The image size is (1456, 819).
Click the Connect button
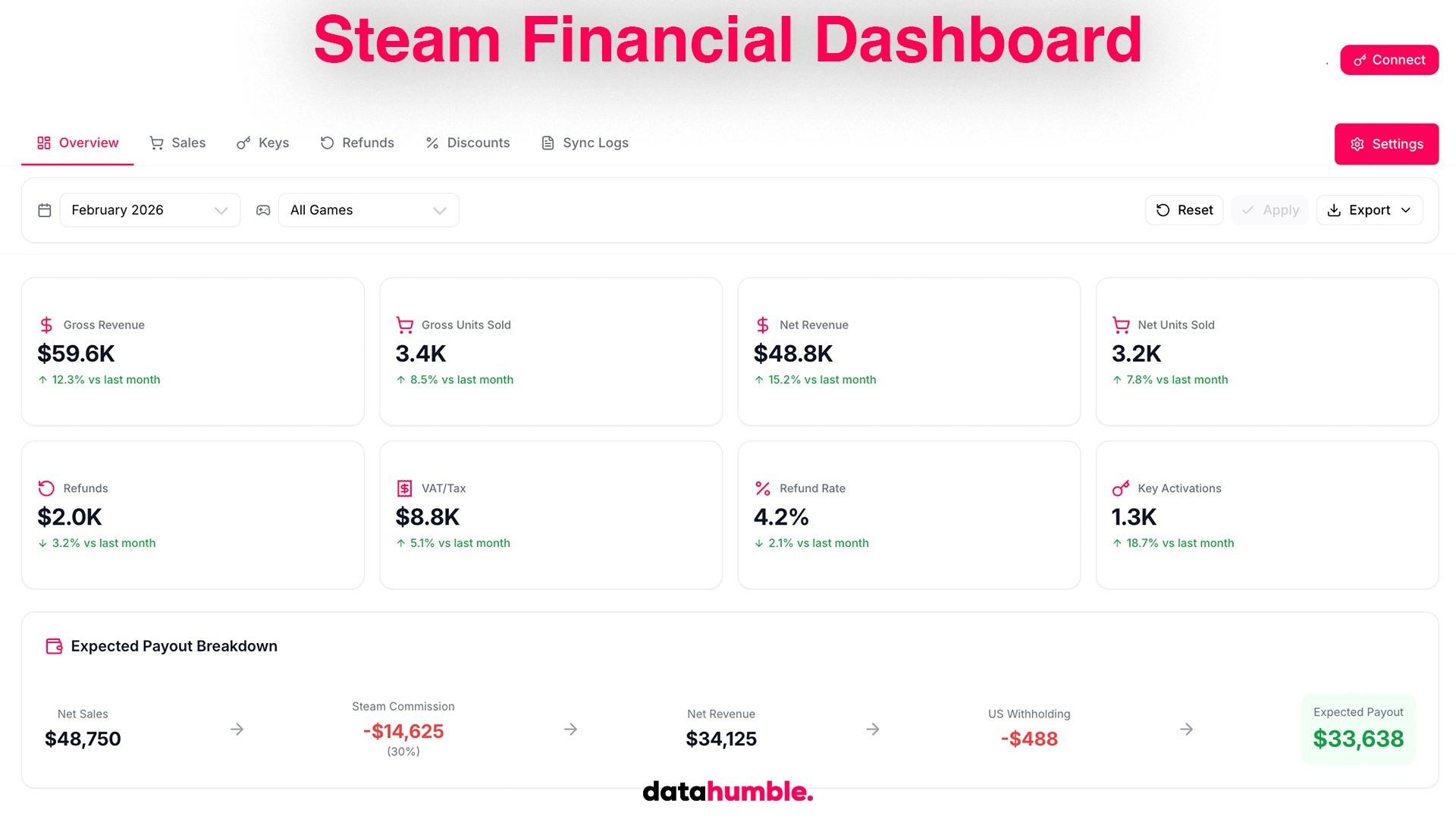(1389, 60)
